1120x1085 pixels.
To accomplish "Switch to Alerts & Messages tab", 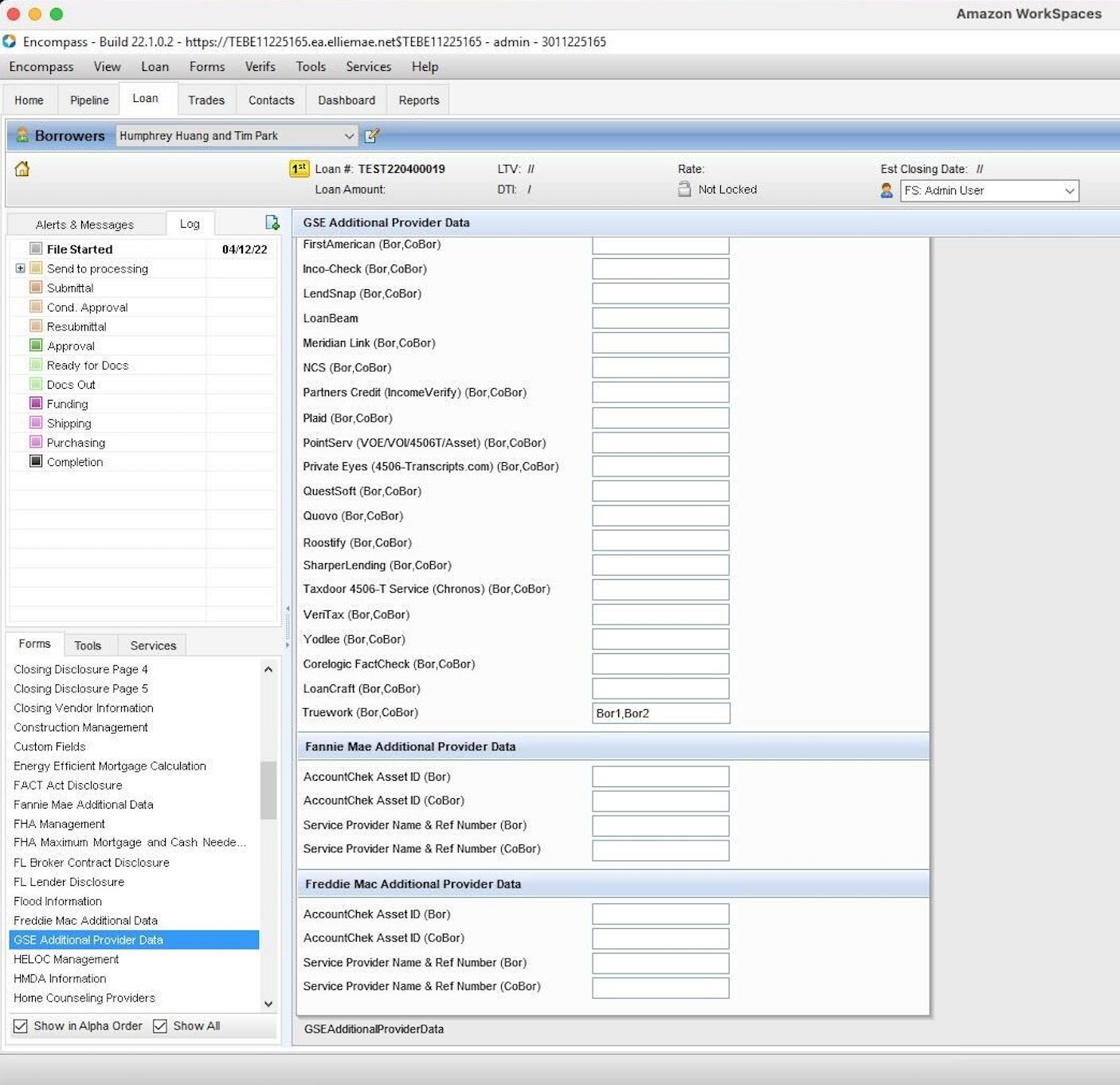I will [x=84, y=225].
